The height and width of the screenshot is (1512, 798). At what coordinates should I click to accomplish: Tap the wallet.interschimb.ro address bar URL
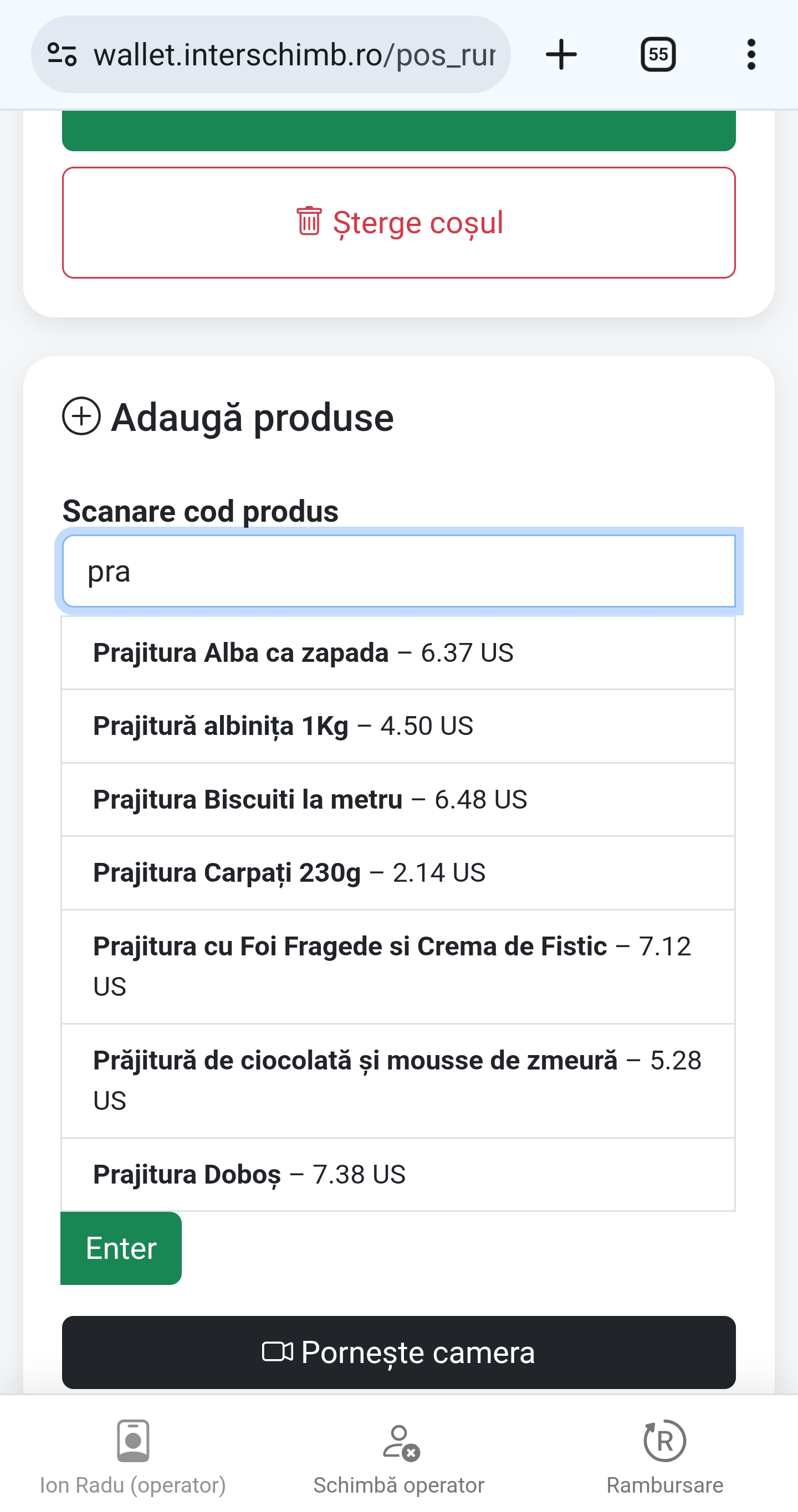click(x=294, y=55)
